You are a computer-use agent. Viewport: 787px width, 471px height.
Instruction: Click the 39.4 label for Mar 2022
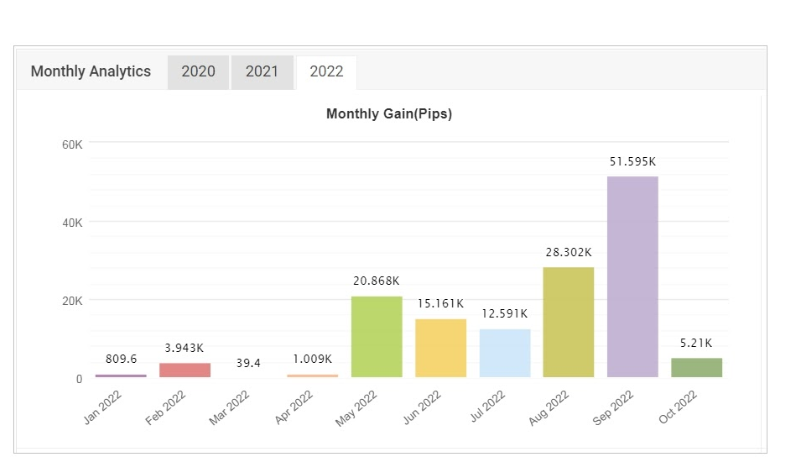pyautogui.click(x=248, y=363)
